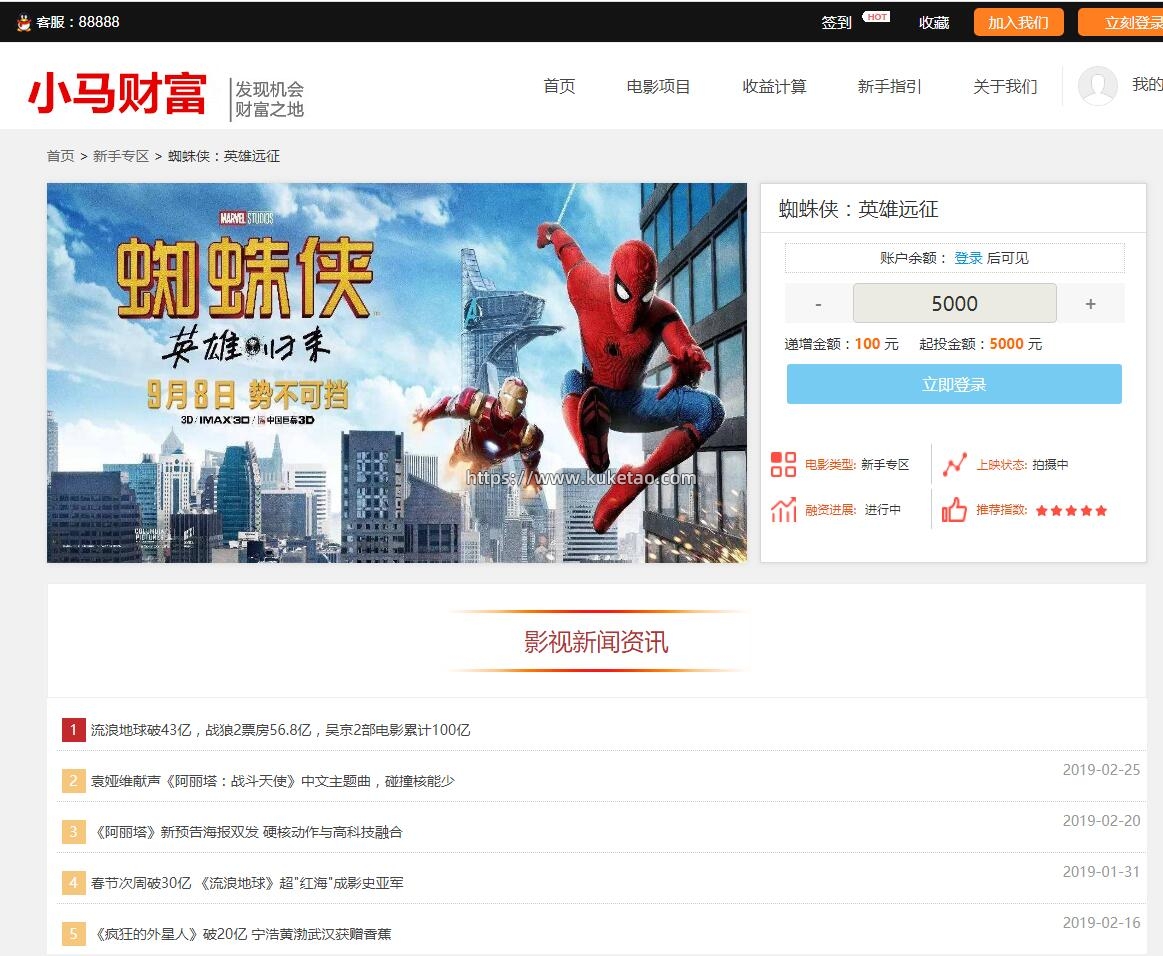1163x956 pixels.
Task: Increase the investment amount with plus button
Action: pos(1090,303)
